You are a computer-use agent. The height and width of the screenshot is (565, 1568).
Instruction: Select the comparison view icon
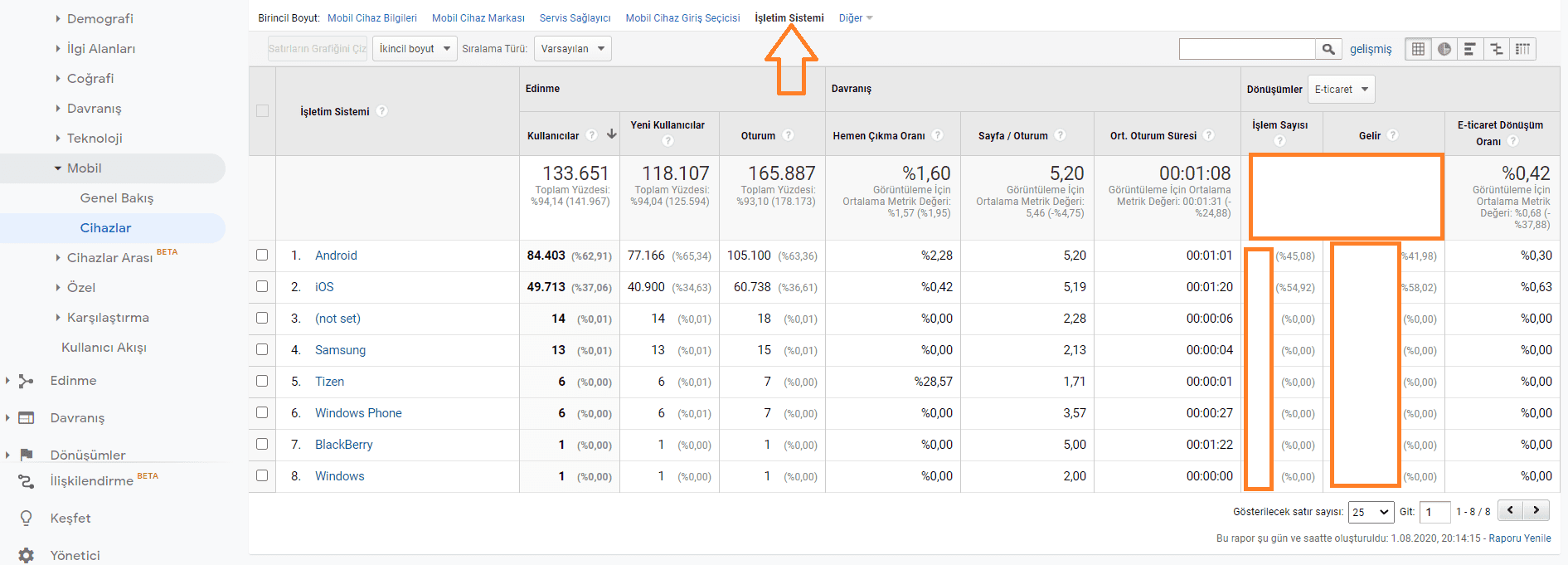tap(1497, 49)
